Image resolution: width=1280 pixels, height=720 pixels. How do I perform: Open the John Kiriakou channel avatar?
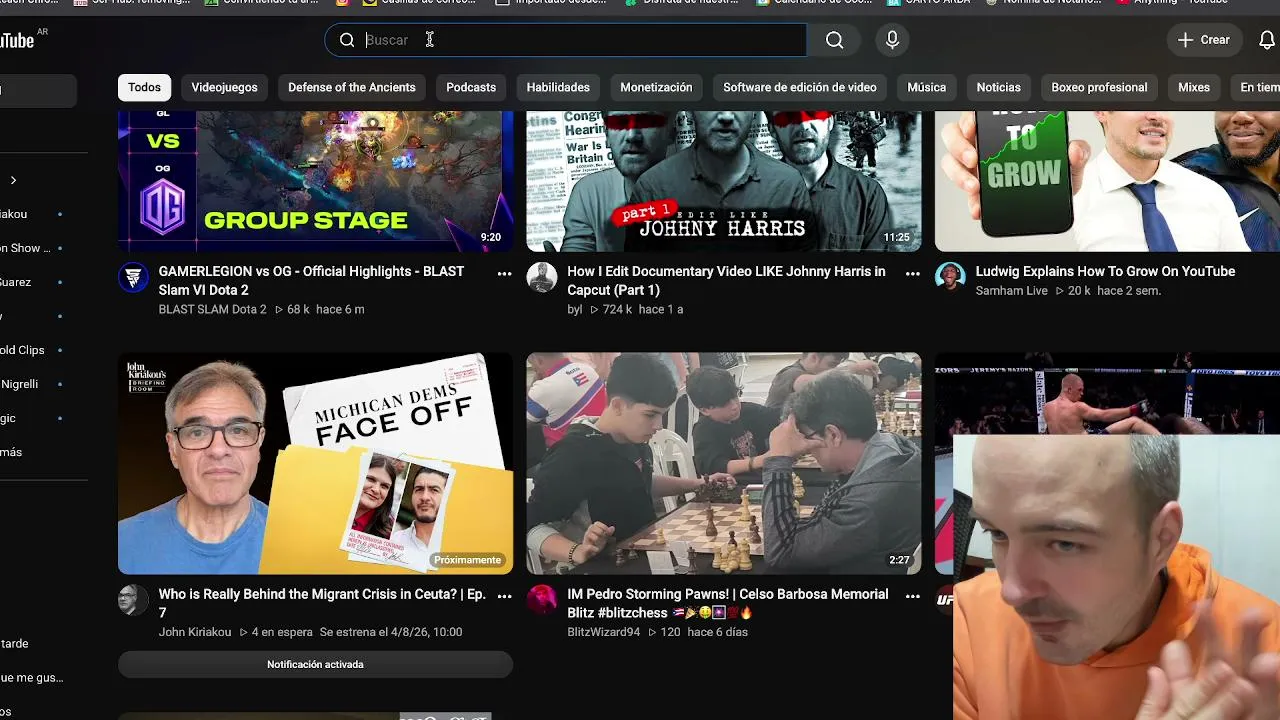point(133,600)
